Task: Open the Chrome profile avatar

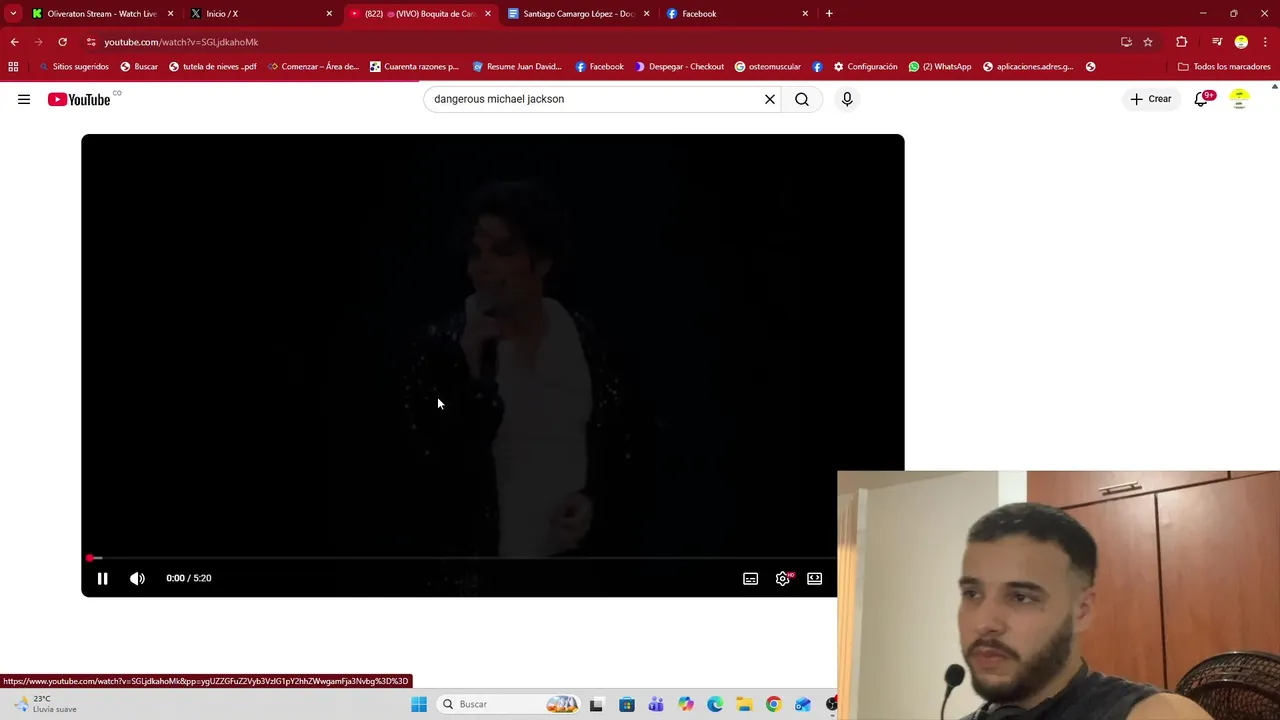Action: [1241, 42]
